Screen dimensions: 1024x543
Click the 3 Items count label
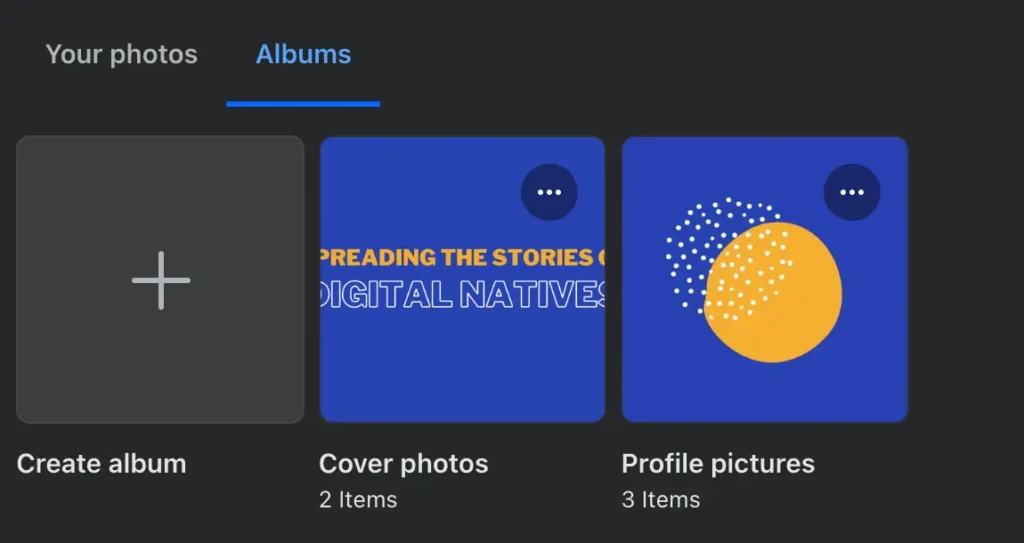pyautogui.click(x=661, y=499)
